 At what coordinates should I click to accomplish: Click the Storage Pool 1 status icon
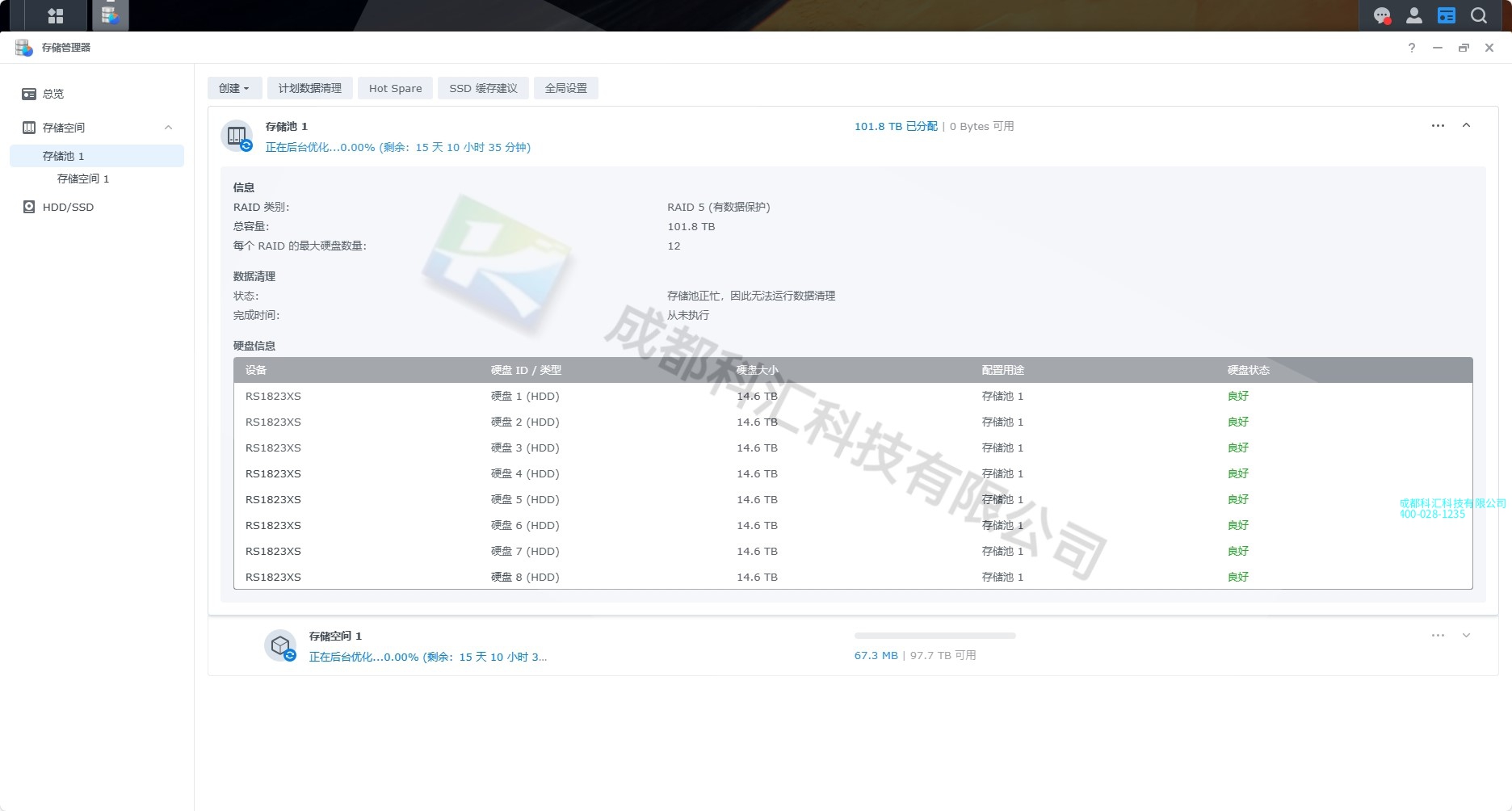(237, 136)
